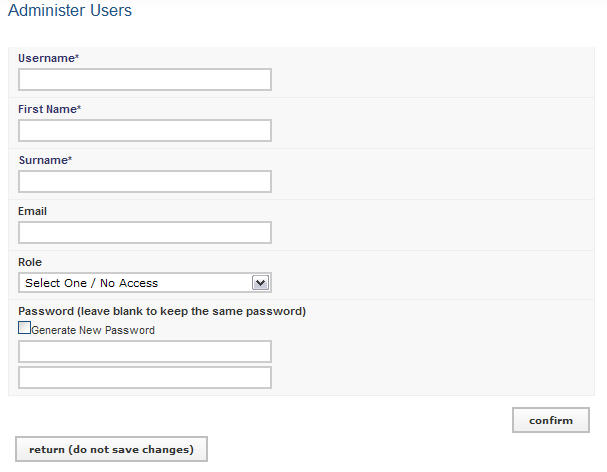The height and width of the screenshot is (472, 607).
Task: Open the Role dropdown arrow
Action: pos(261,283)
